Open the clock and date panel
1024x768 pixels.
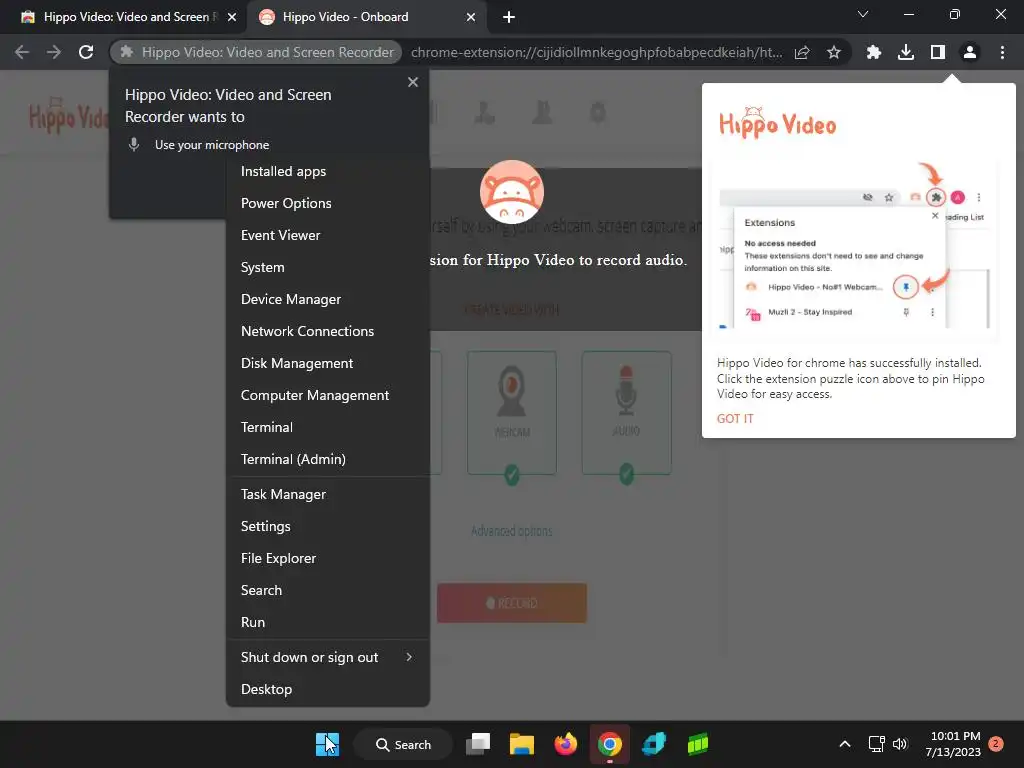pos(953,744)
